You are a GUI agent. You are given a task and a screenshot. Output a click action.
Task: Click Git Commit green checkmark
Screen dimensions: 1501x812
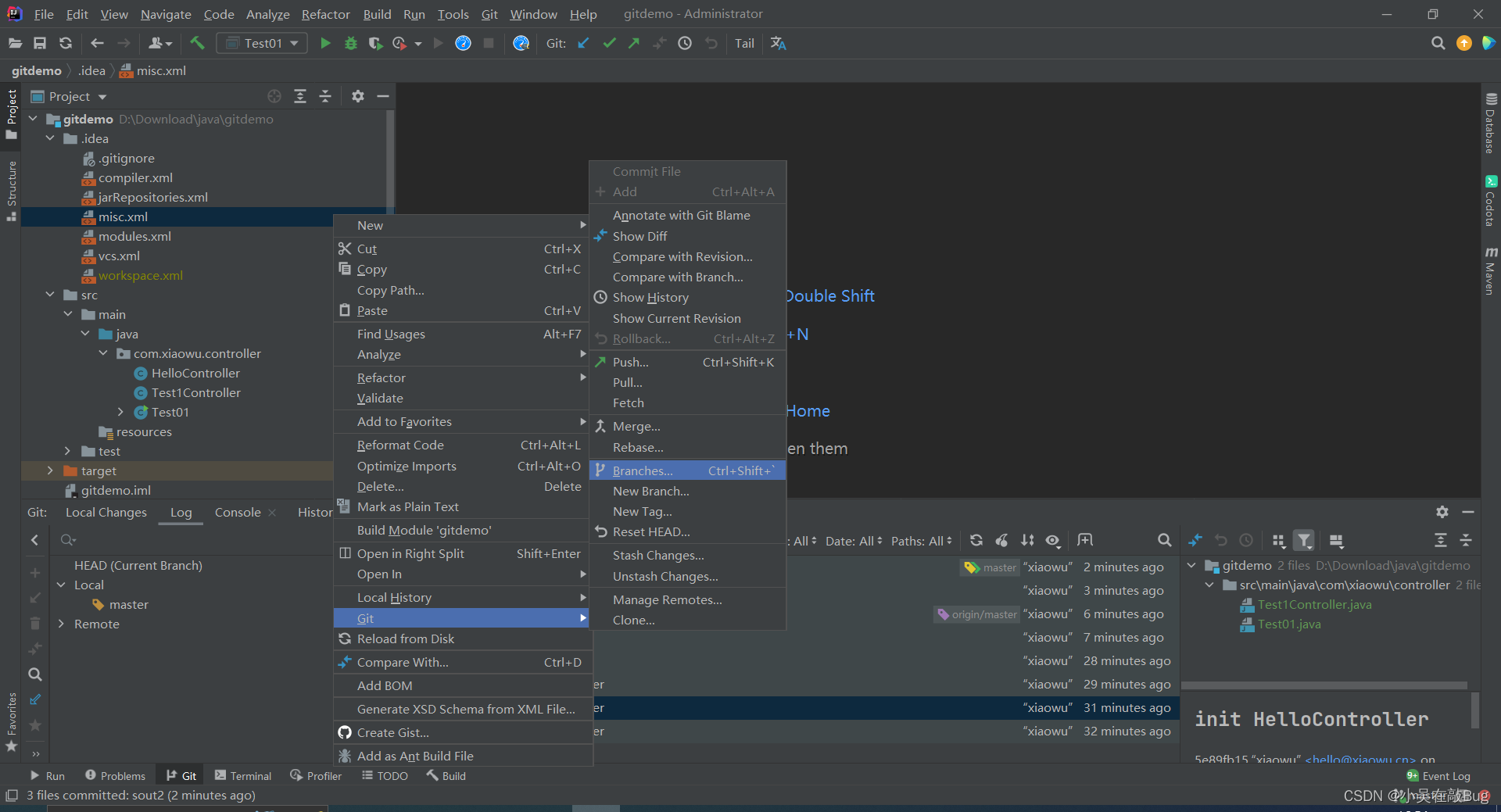[609, 44]
